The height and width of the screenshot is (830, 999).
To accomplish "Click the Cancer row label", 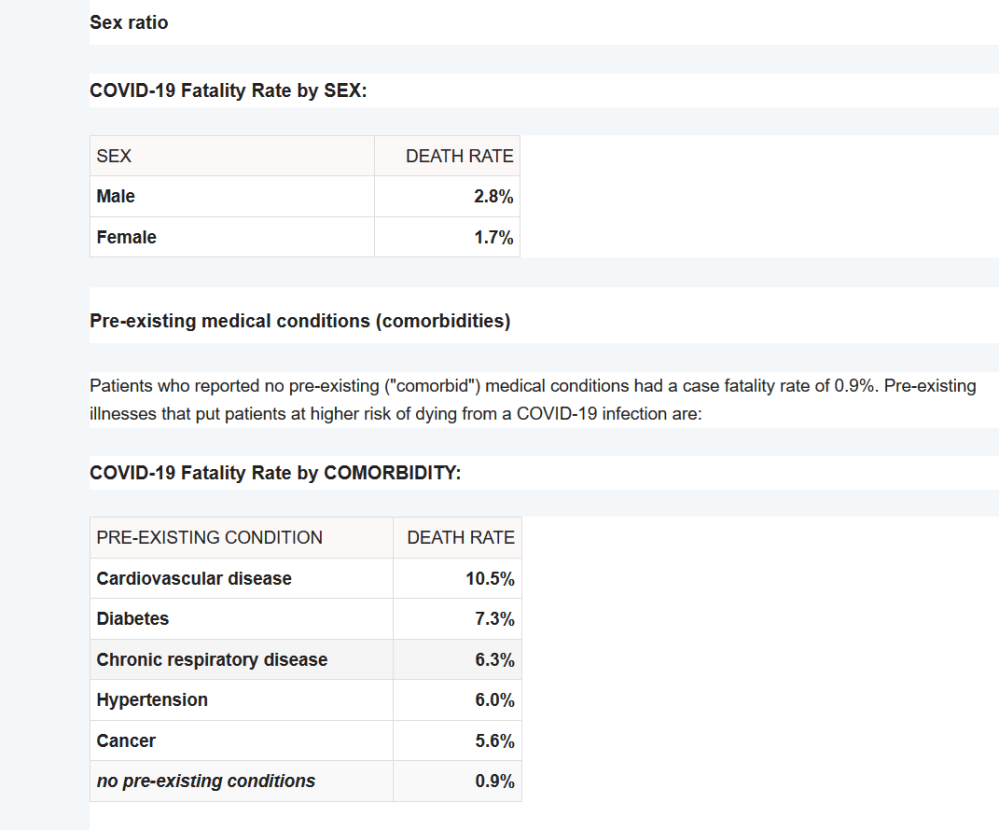I will coord(126,741).
